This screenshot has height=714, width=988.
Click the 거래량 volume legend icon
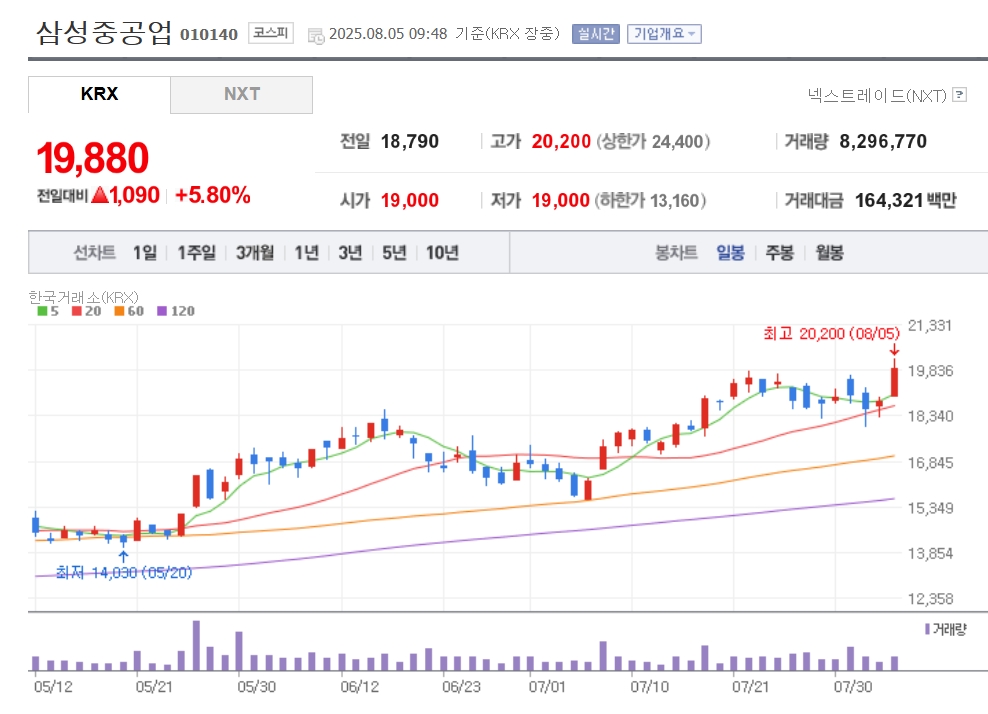(x=927, y=629)
